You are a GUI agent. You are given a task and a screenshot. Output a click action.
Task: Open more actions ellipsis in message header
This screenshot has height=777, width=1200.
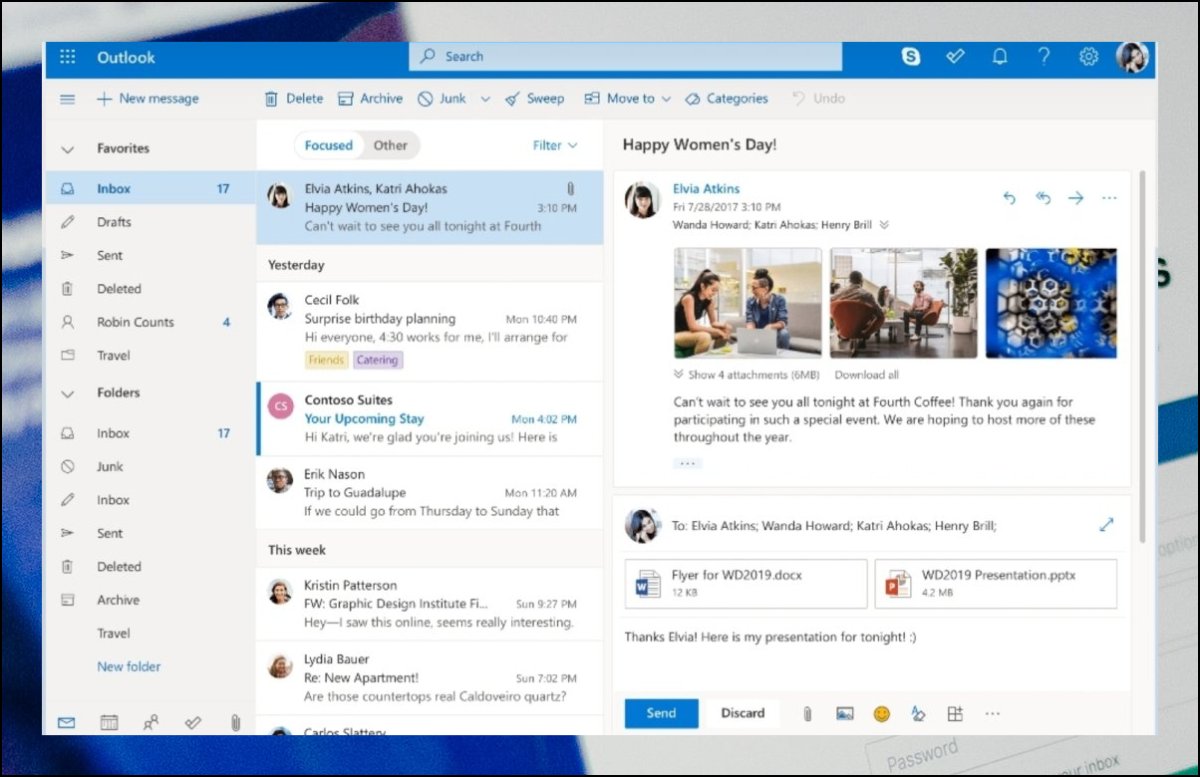click(x=1109, y=198)
